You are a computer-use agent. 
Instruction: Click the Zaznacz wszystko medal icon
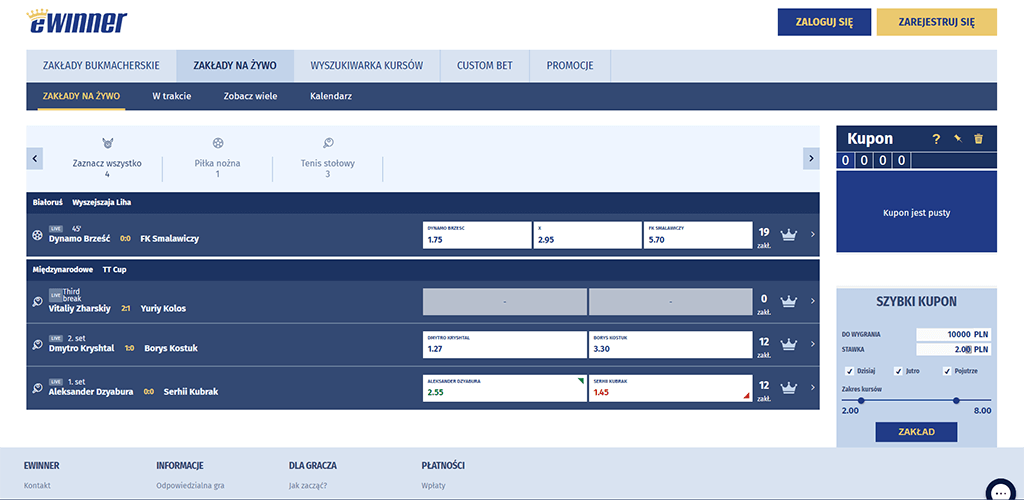107,143
